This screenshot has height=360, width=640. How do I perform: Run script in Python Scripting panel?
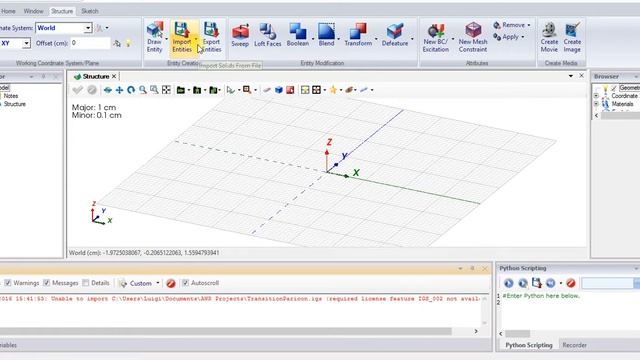click(509, 283)
